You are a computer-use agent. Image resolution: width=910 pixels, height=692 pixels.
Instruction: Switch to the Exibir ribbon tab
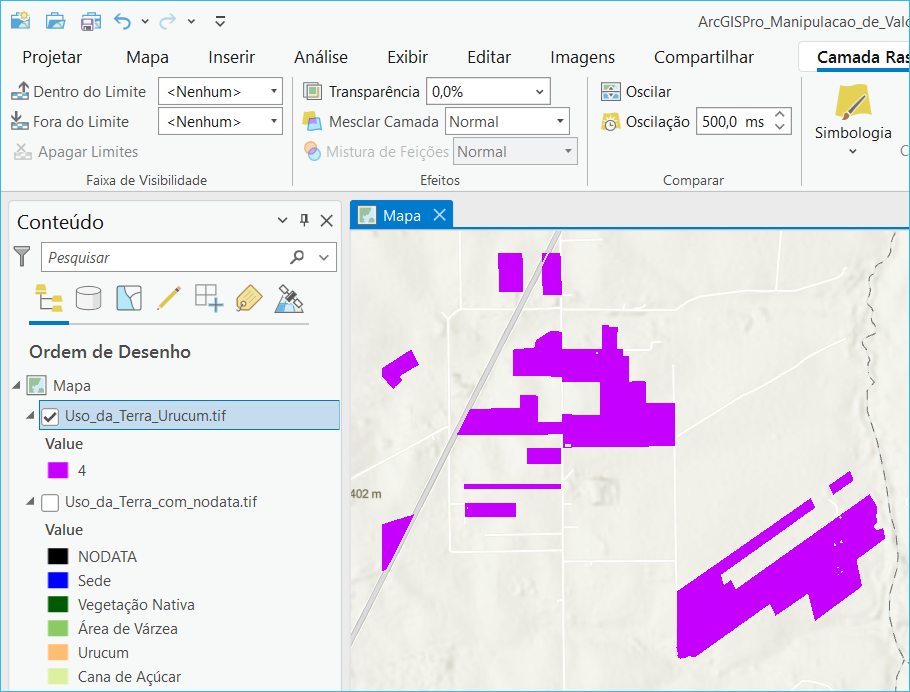(x=407, y=57)
